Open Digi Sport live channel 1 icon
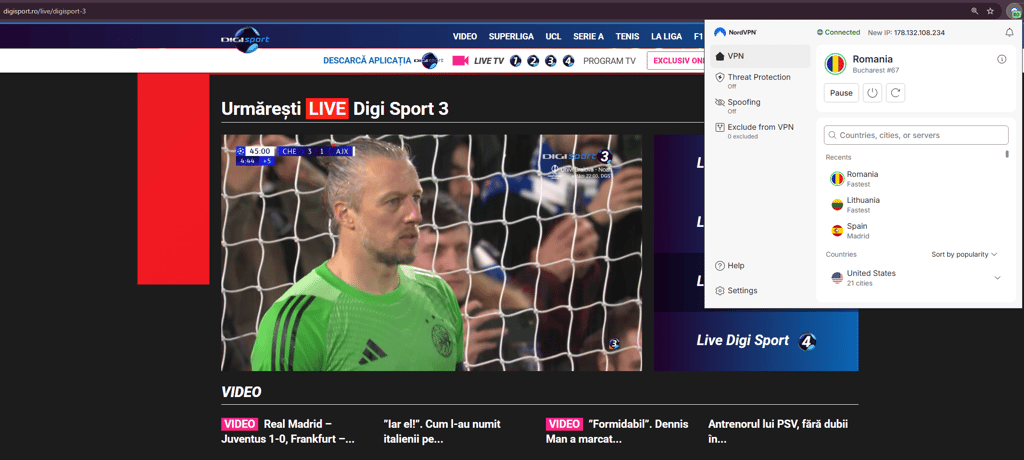1024x460 pixels. (x=516, y=61)
